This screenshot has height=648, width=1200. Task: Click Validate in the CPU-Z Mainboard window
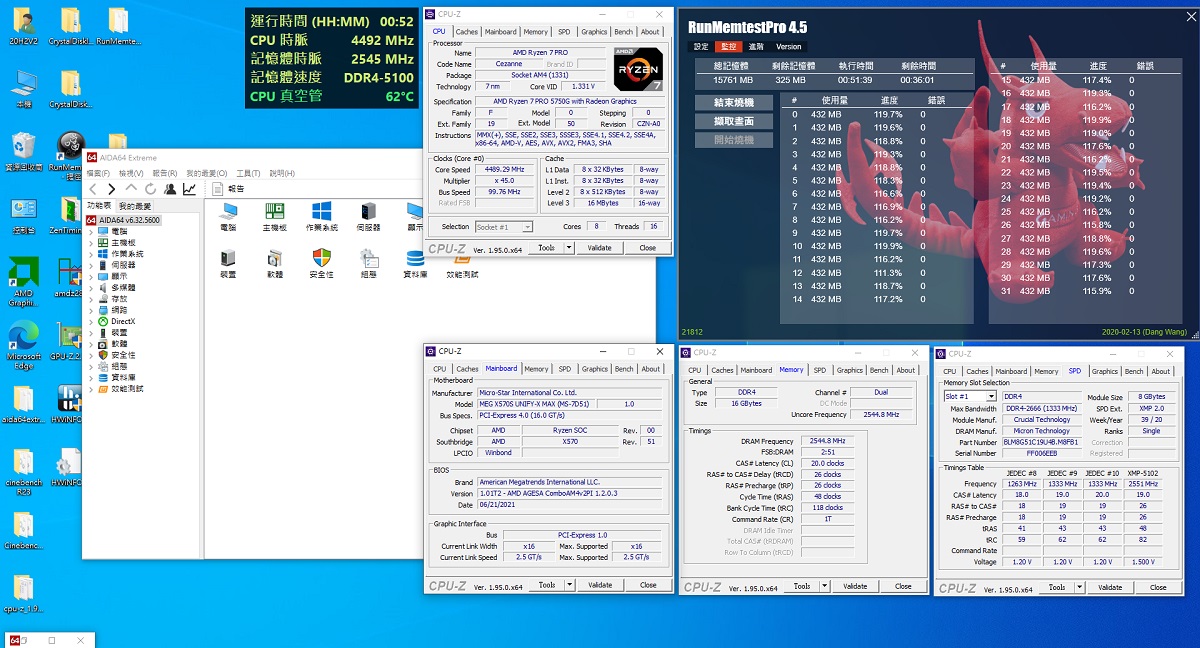600,585
